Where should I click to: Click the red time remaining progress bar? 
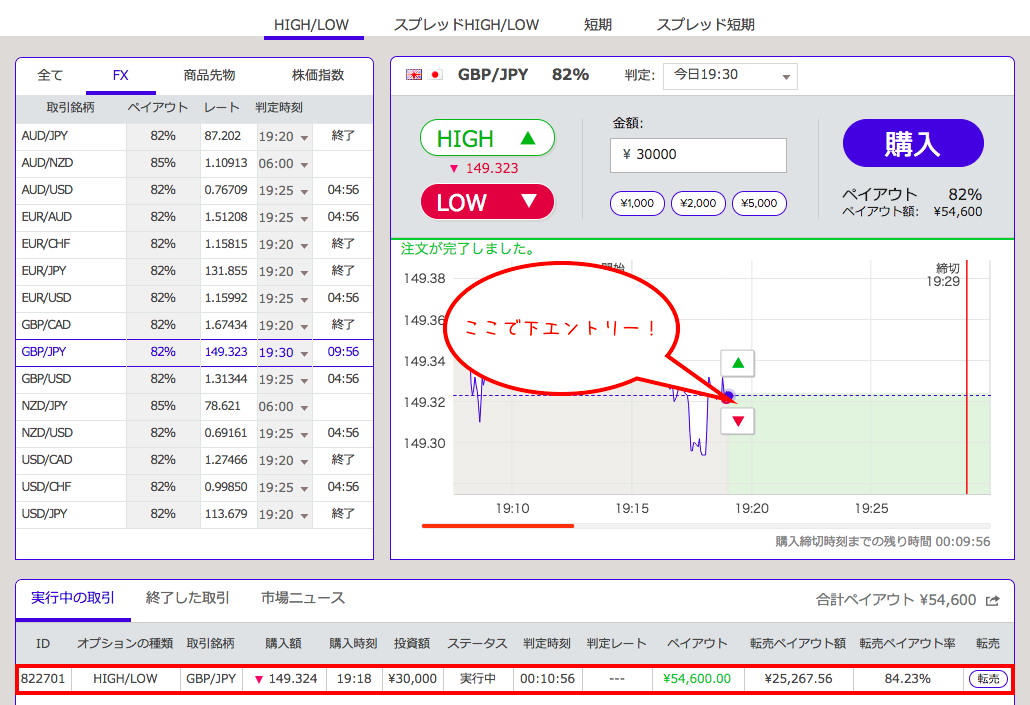[498, 525]
